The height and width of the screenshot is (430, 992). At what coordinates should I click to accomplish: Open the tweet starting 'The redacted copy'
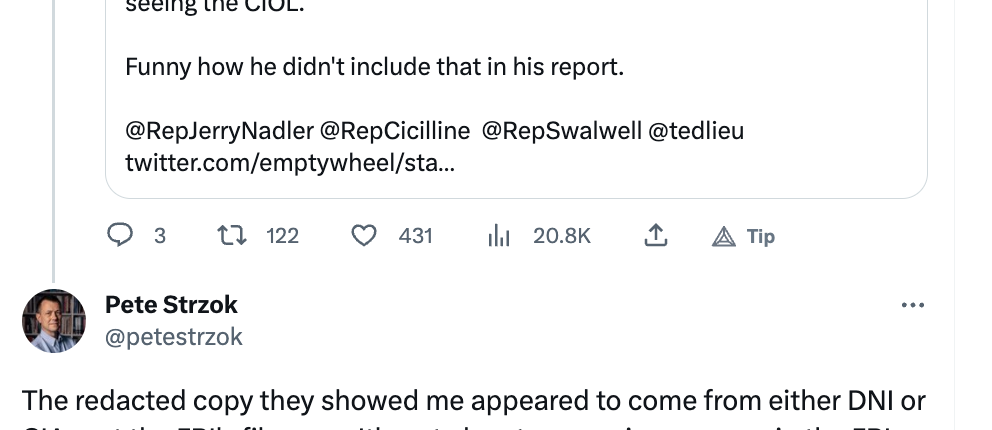tap(474, 400)
